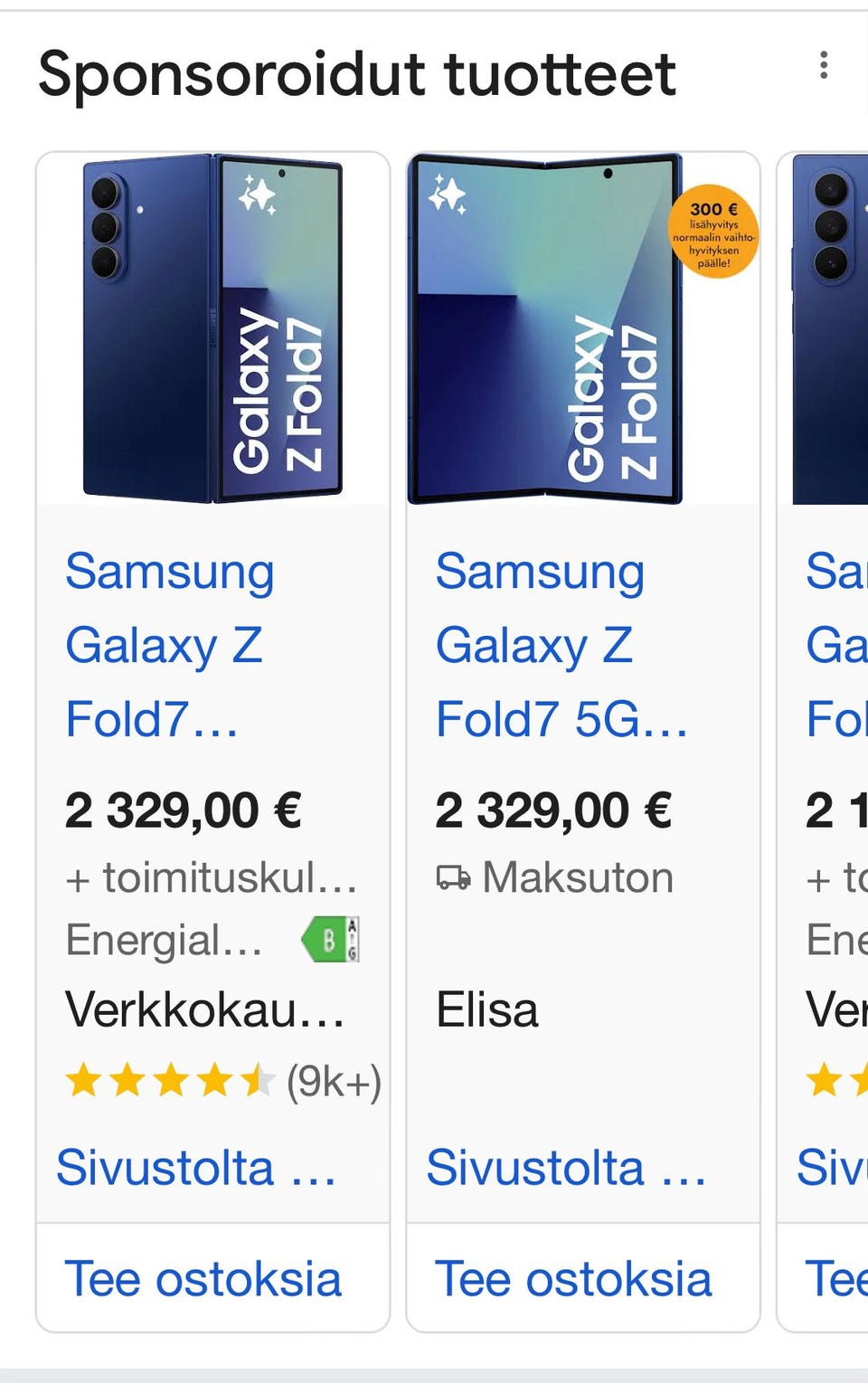Open the partially visible third product image
Image resolution: width=868 pixels, height=1393 pixels.
point(830,328)
